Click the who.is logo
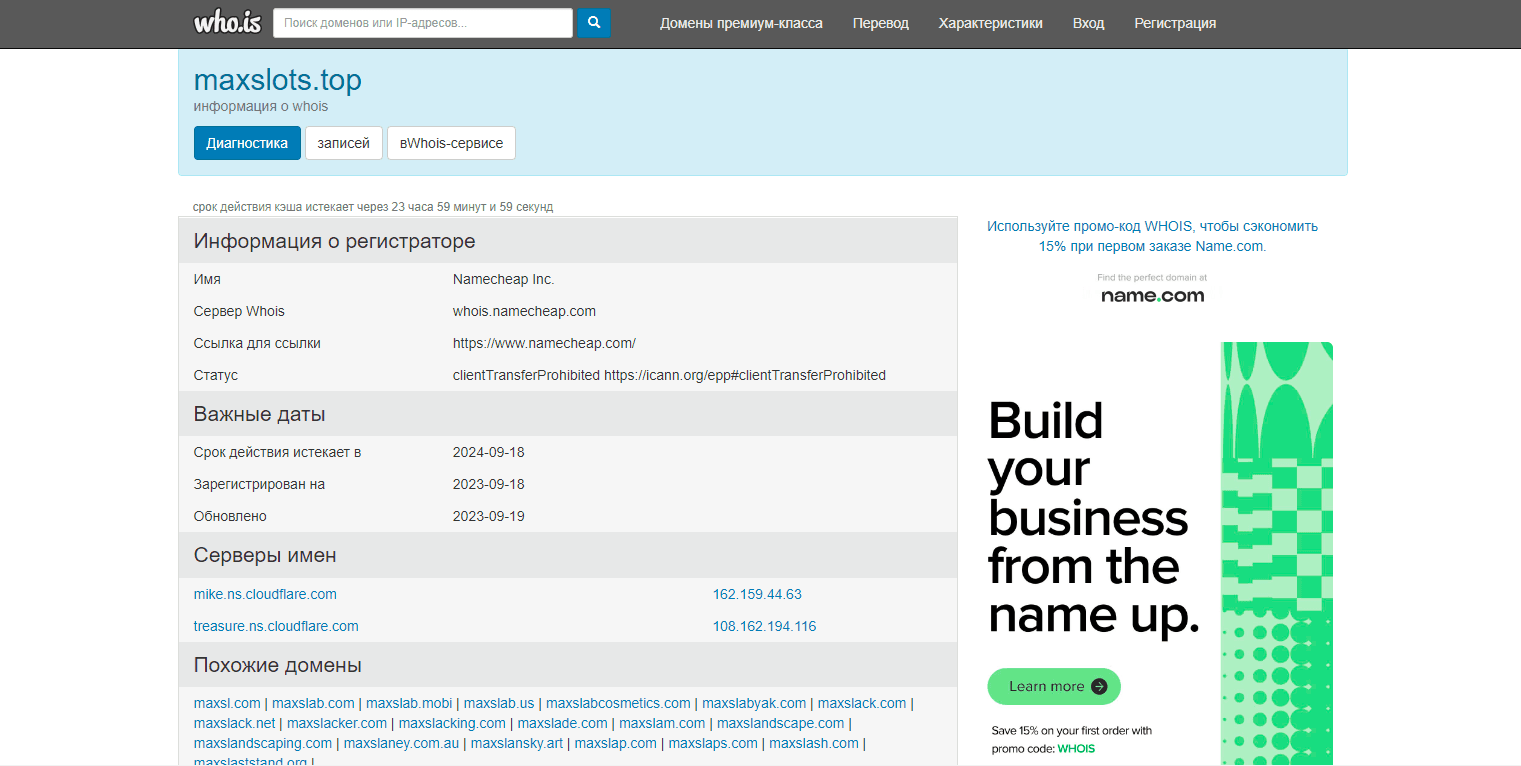Screen dimensions: 1521x766 pyautogui.click(x=227, y=23)
